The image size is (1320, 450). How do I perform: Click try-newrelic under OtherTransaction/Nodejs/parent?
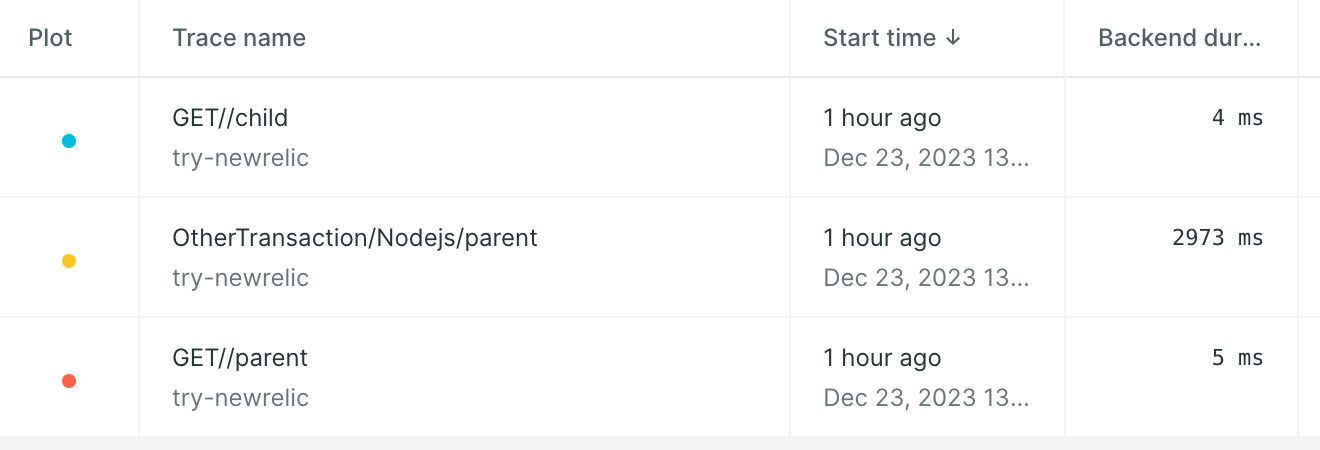pyautogui.click(x=240, y=278)
